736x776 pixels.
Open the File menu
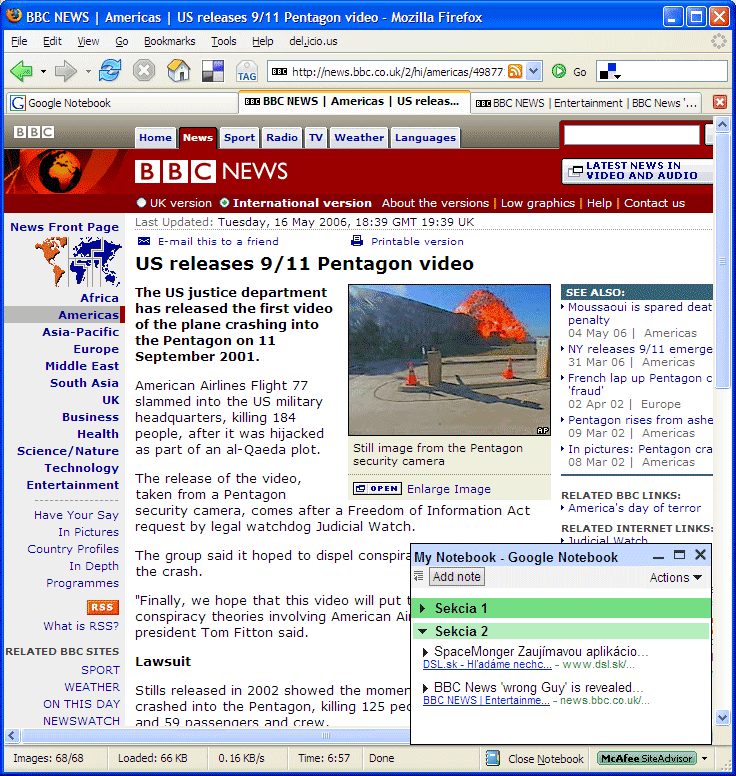click(x=19, y=41)
